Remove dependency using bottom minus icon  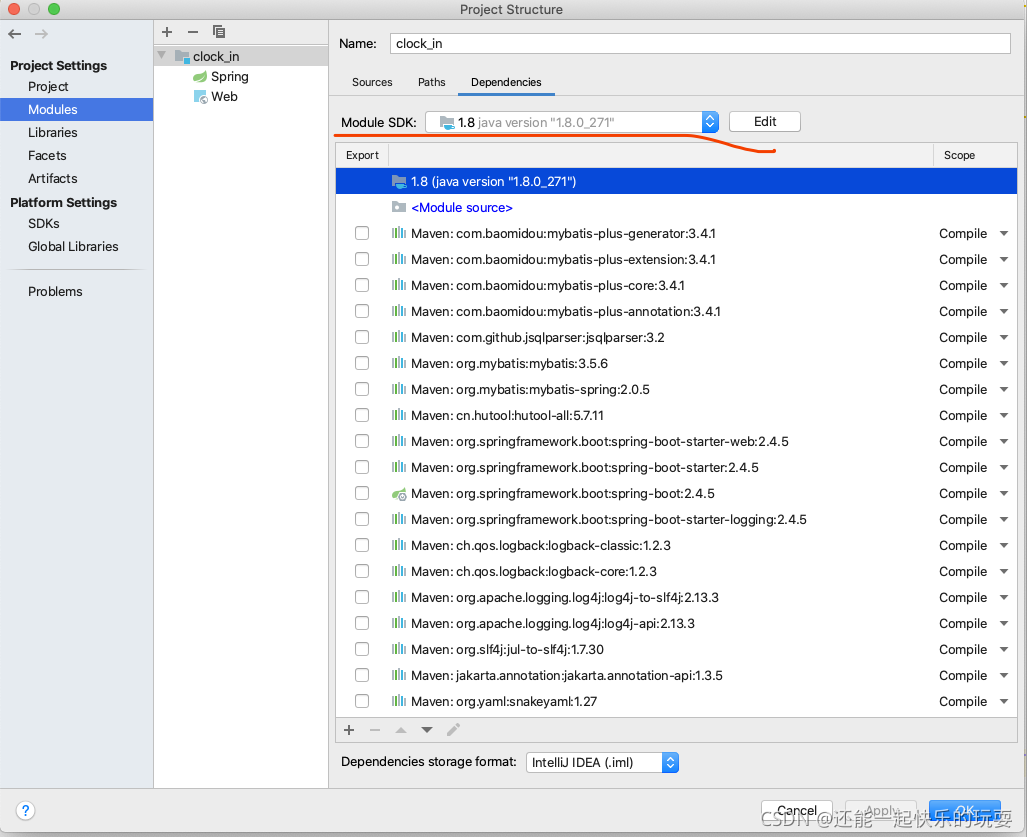click(375, 730)
